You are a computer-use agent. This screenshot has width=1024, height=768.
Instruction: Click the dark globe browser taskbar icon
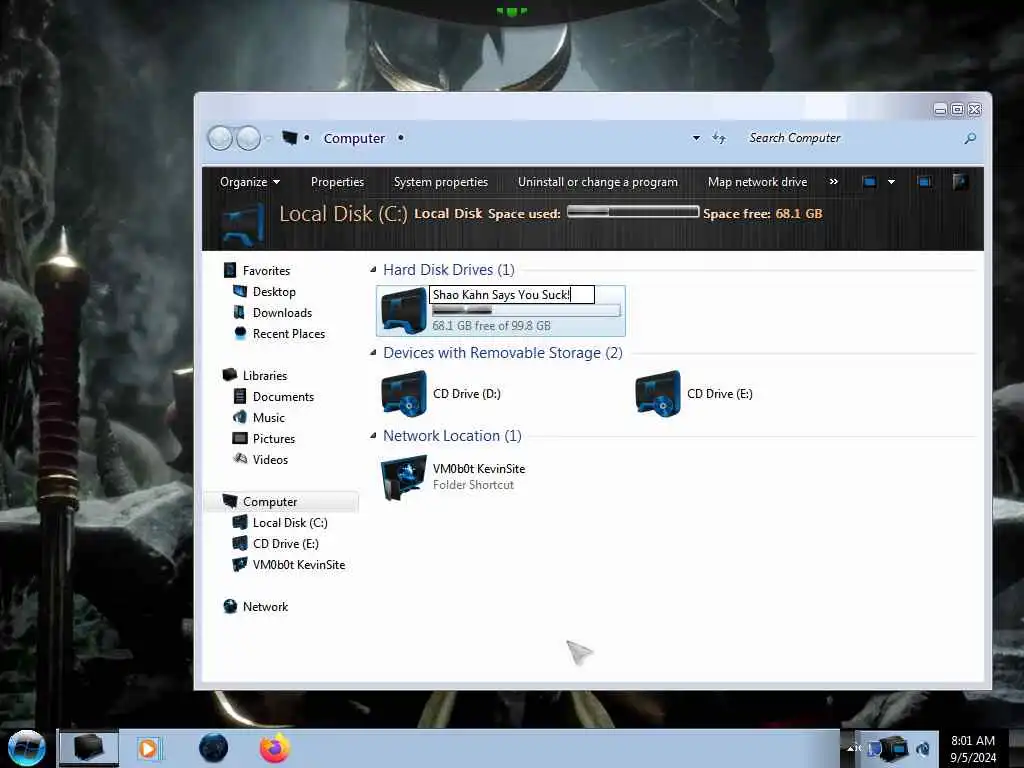point(214,748)
